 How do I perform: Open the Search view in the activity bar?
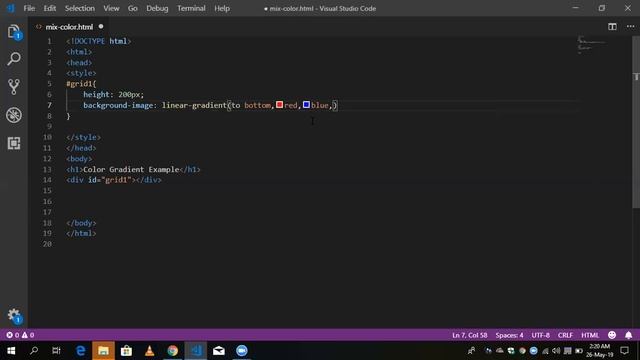14,59
